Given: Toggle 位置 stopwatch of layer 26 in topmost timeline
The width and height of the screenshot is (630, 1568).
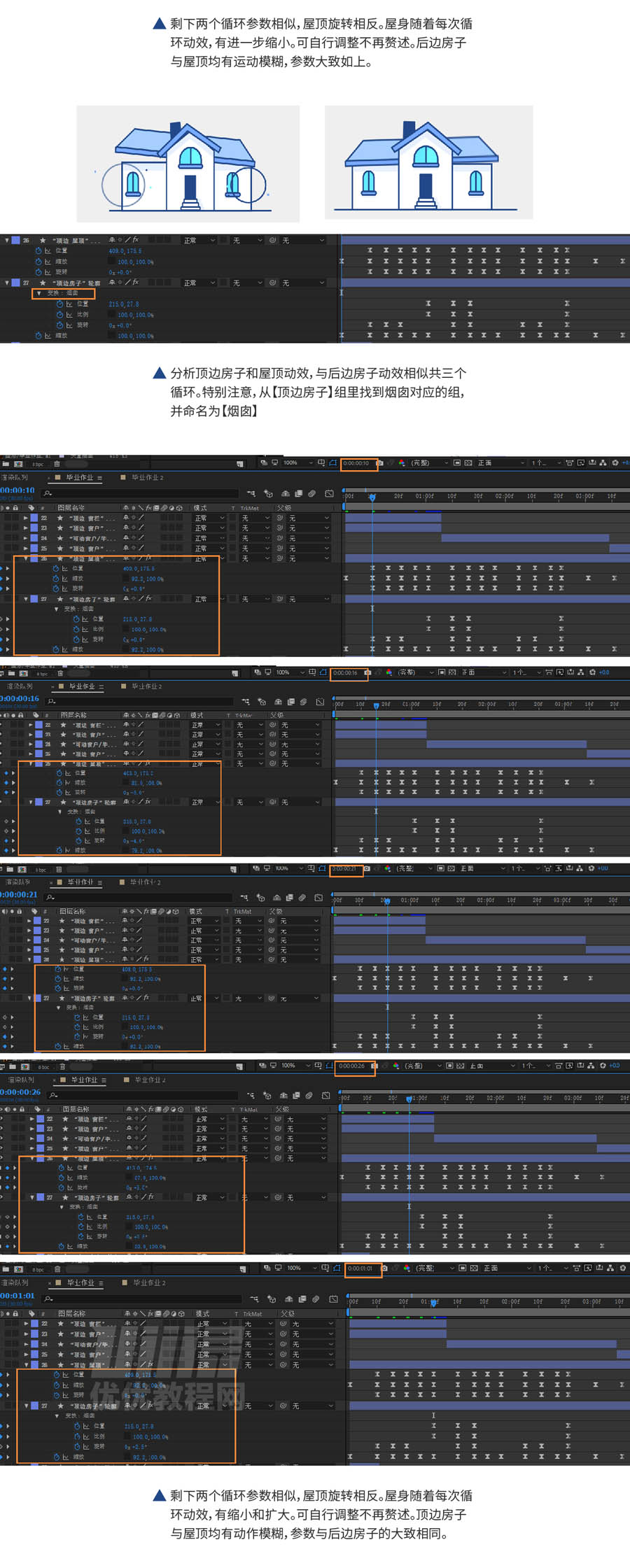Looking at the screenshot, I should [x=38, y=250].
